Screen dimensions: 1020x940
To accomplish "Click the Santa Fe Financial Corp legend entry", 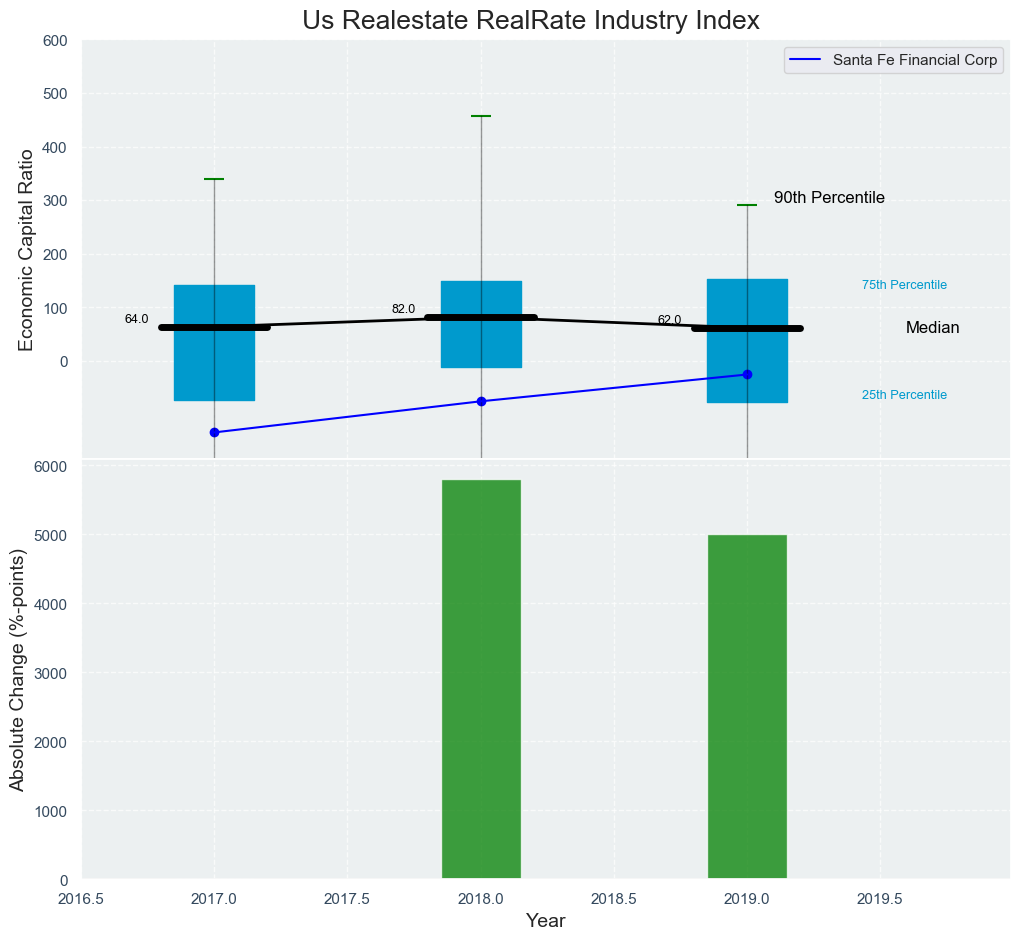I will tap(914, 61).
